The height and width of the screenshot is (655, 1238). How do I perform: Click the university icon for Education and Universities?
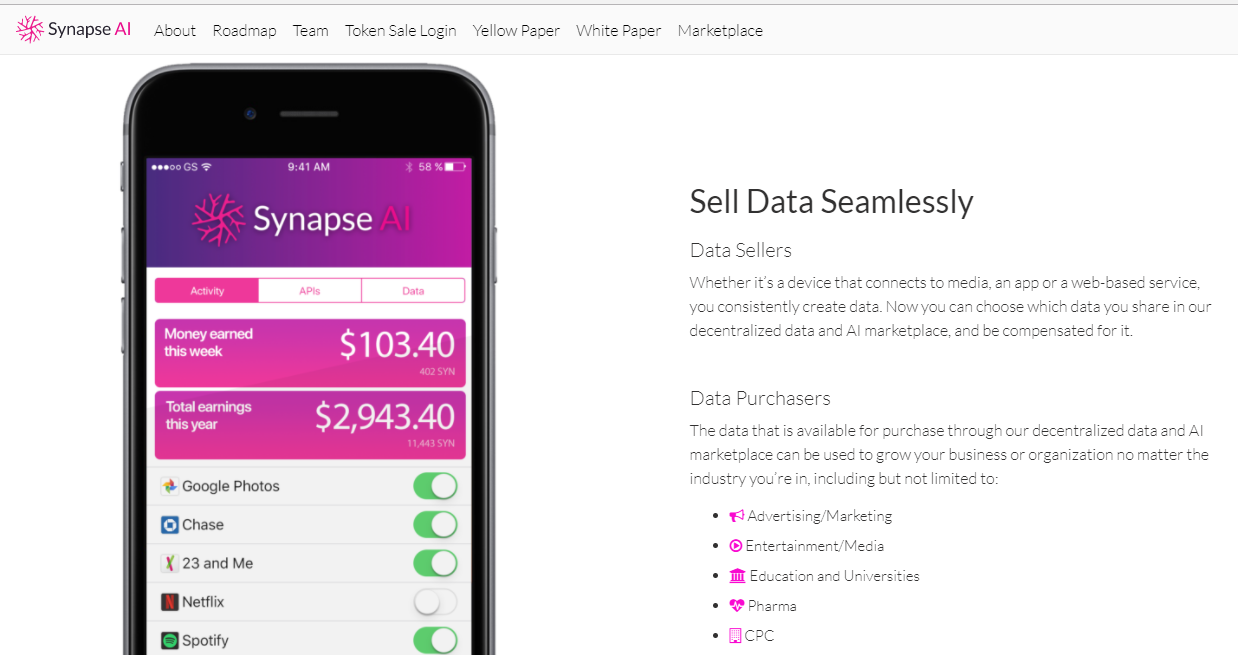[x=737, y=576]
